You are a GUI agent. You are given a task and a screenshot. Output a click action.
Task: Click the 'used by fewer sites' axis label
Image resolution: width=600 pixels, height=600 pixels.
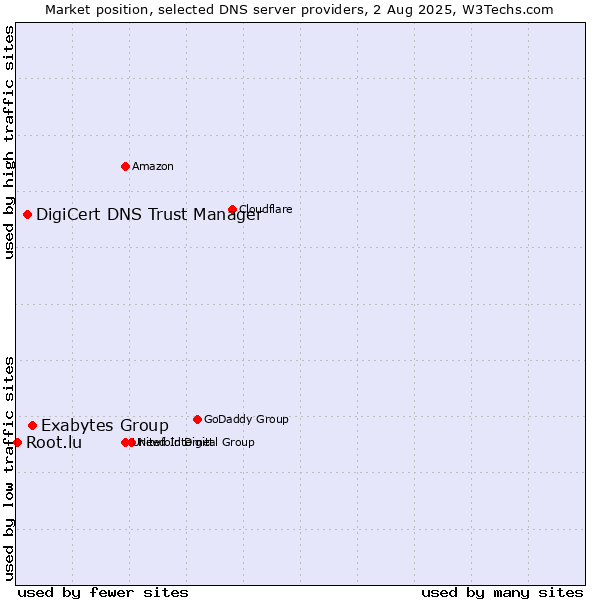coord(103,593)
